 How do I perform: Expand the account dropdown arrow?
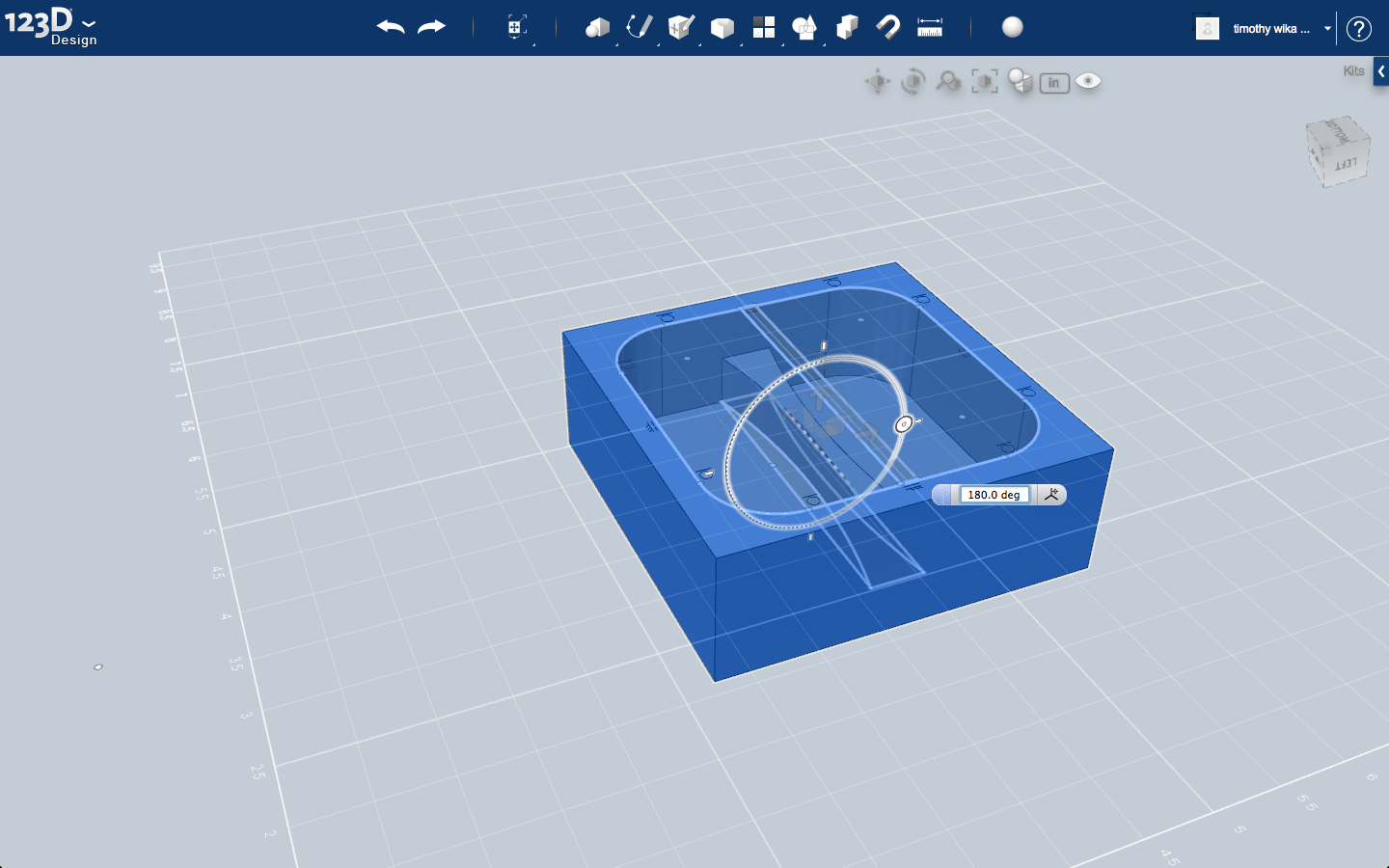[x=1327, y=29]
